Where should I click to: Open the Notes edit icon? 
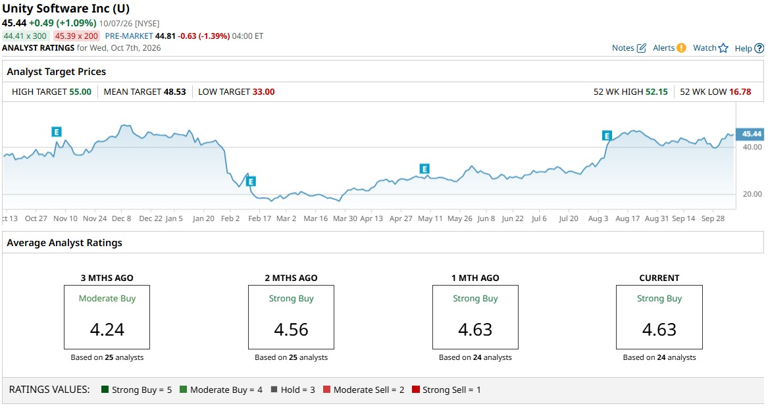click(x=642, y=48)
